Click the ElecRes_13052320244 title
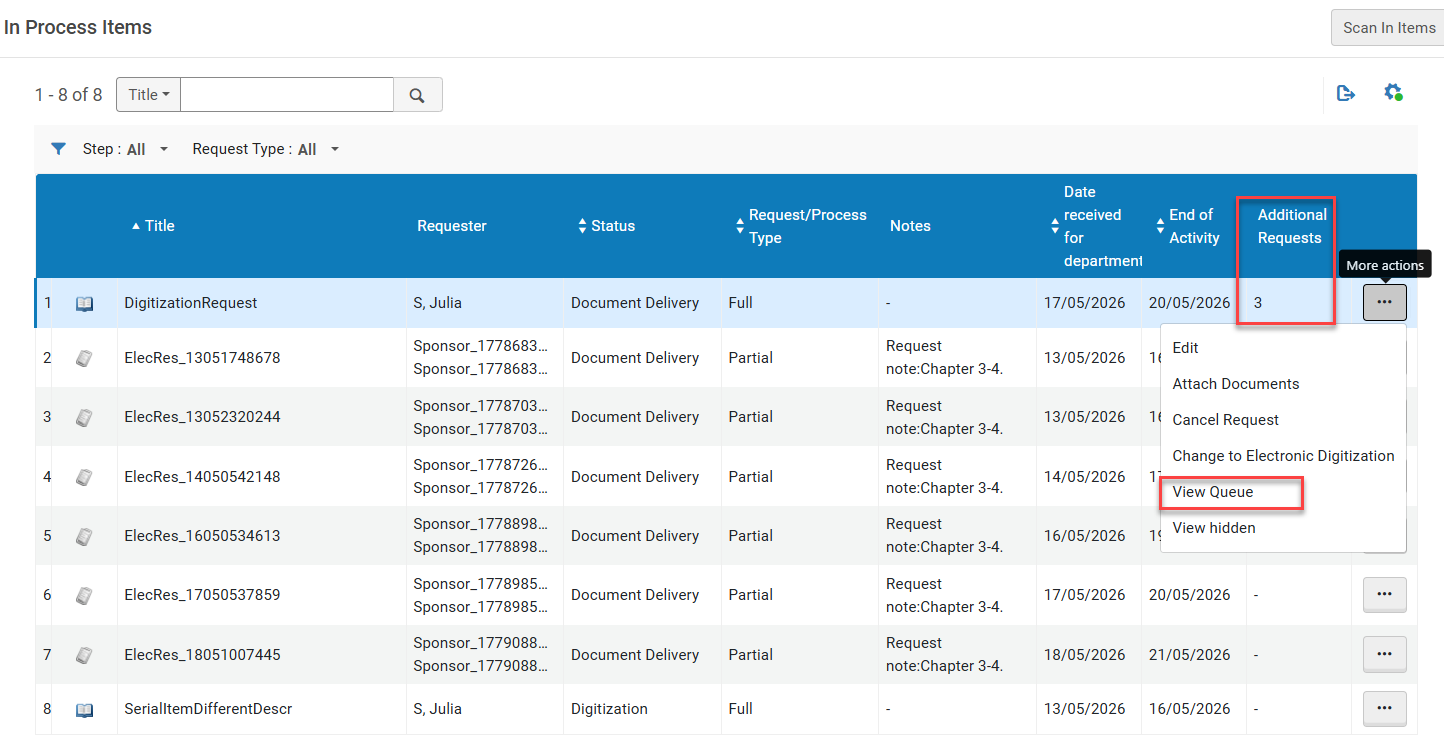This screenshot has width=1444, height=735. (x=202, y=417)
